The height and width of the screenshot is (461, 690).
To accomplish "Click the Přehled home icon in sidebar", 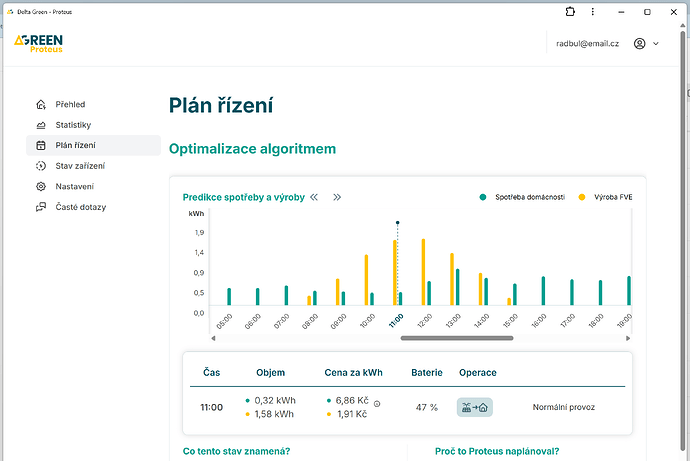I will 40,104.
